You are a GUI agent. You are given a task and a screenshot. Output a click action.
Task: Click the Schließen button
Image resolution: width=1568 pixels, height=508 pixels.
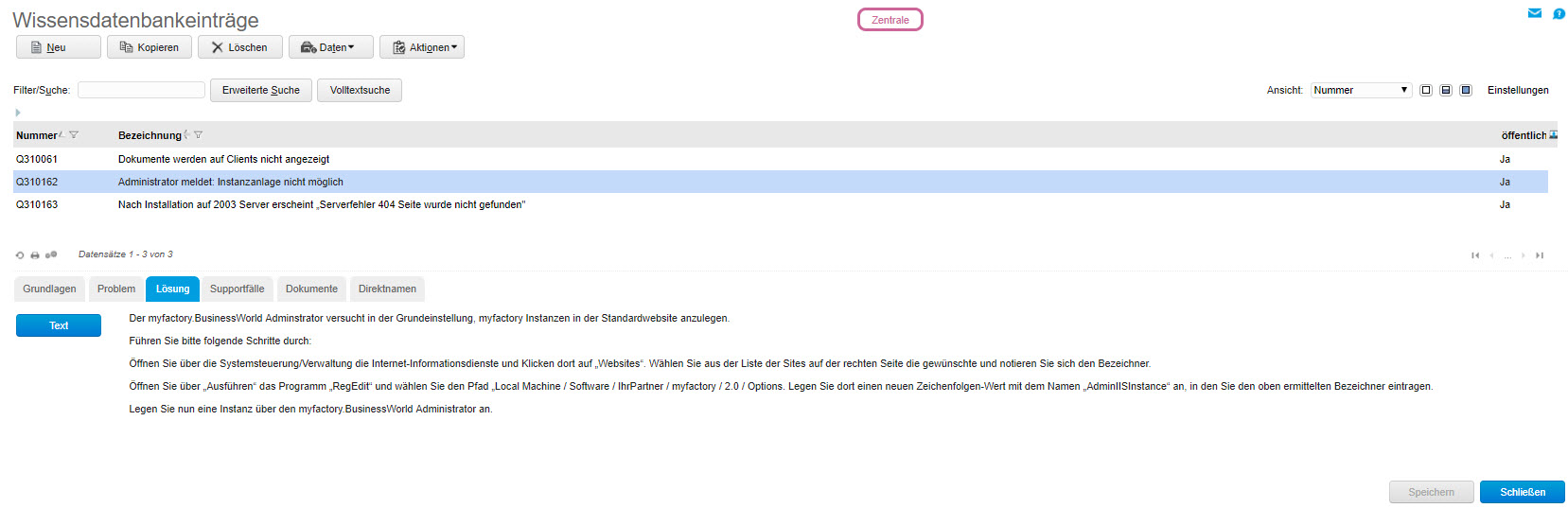(x=1523, y=492)
